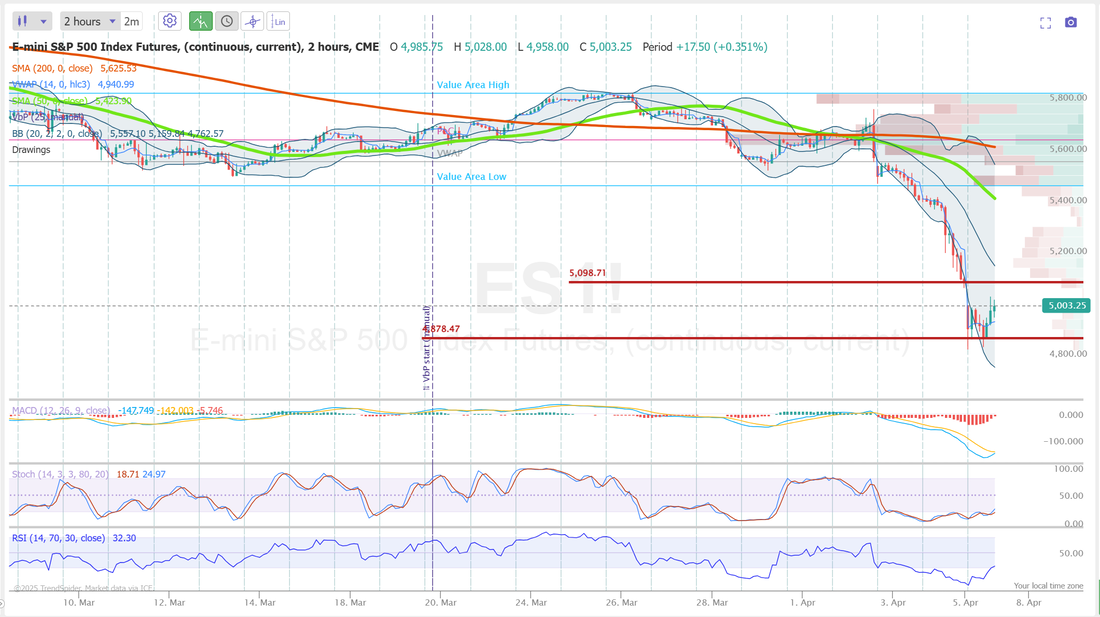The image size is (1100, 617).
Task: Click the 5,003.25 current price tag
Action: point(1066,305)
